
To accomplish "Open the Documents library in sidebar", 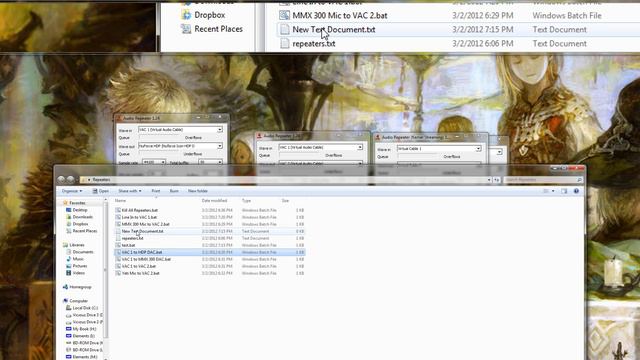I will (x=80, y=252).
